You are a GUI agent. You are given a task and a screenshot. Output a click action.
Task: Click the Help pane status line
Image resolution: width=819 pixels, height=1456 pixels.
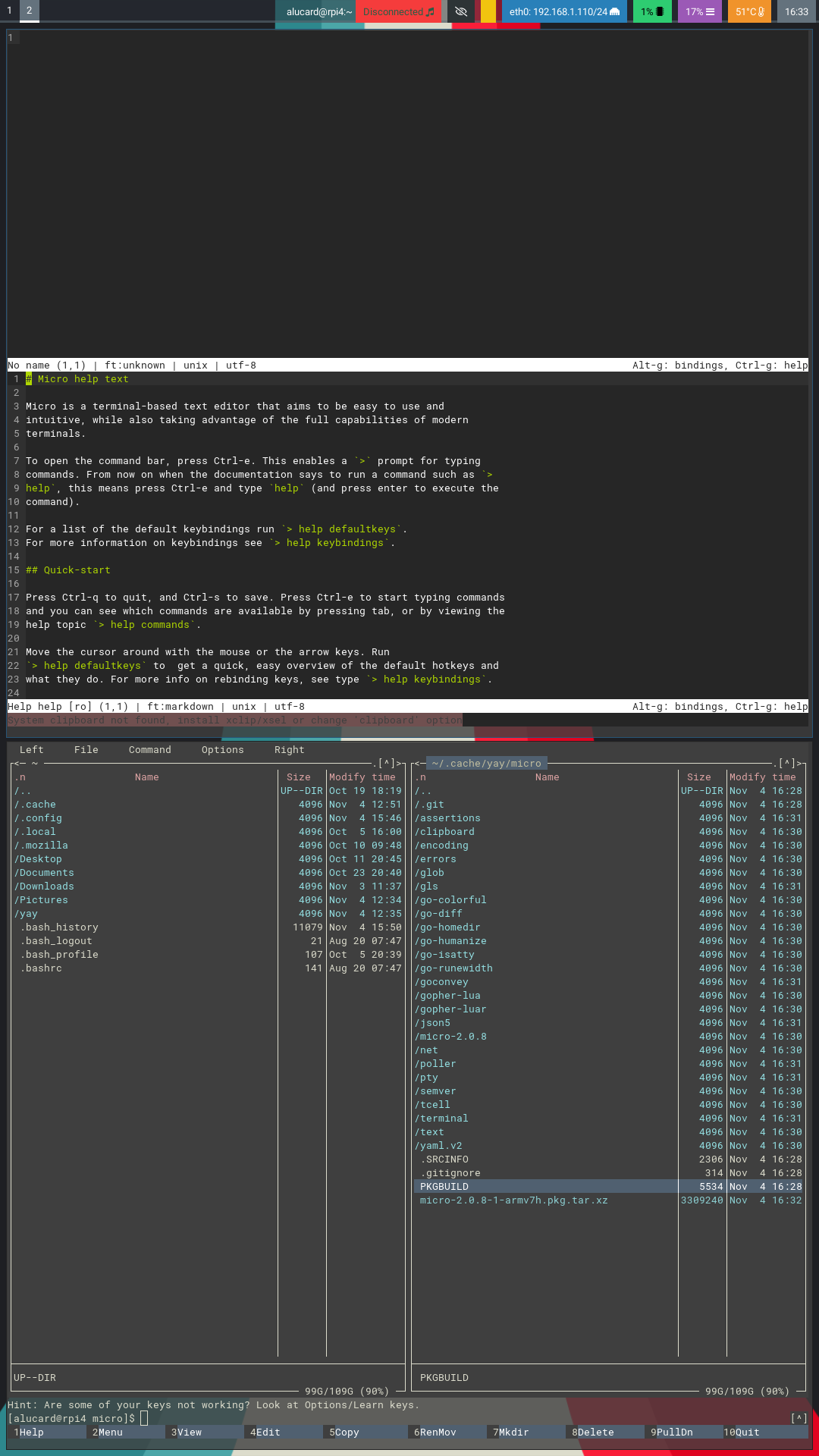point(408,706)
